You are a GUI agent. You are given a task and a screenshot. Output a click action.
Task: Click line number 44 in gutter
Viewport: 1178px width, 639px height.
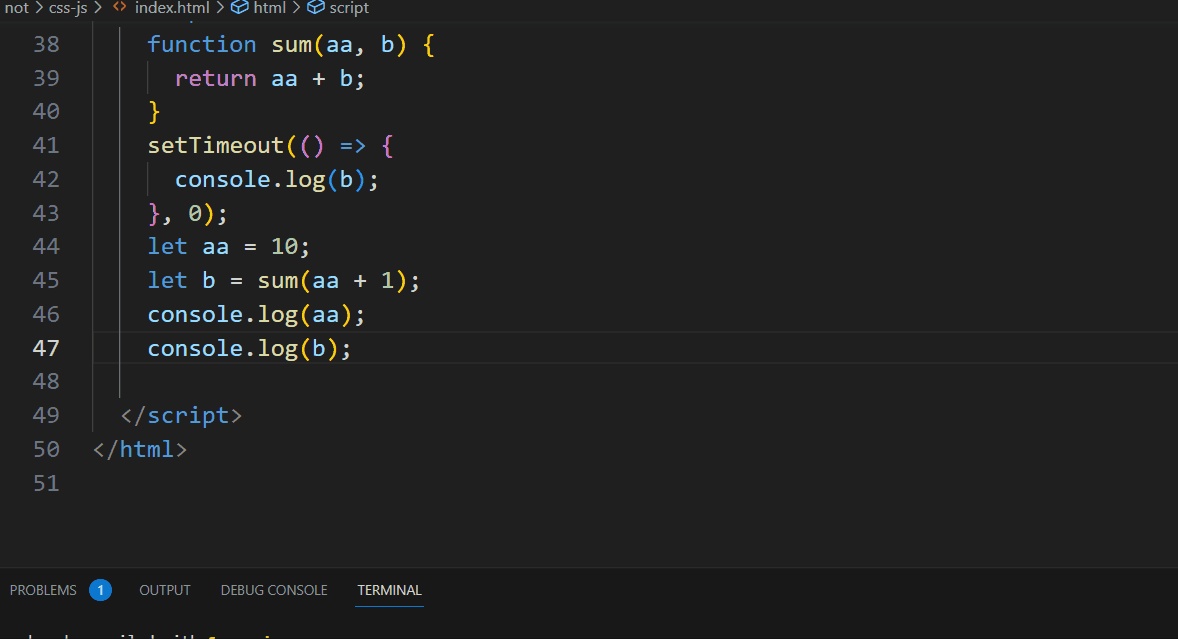pyautogui.click(x=46, y=246)
